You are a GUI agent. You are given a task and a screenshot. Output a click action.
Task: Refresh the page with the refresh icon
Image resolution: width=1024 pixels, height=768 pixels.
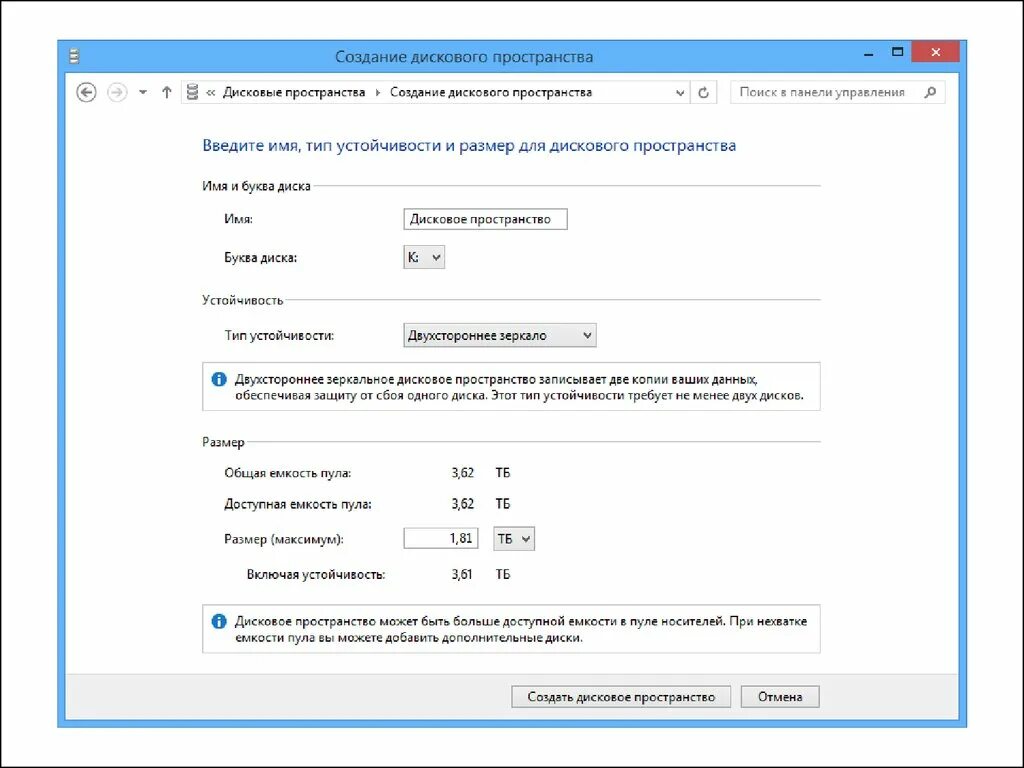[703, 93]
